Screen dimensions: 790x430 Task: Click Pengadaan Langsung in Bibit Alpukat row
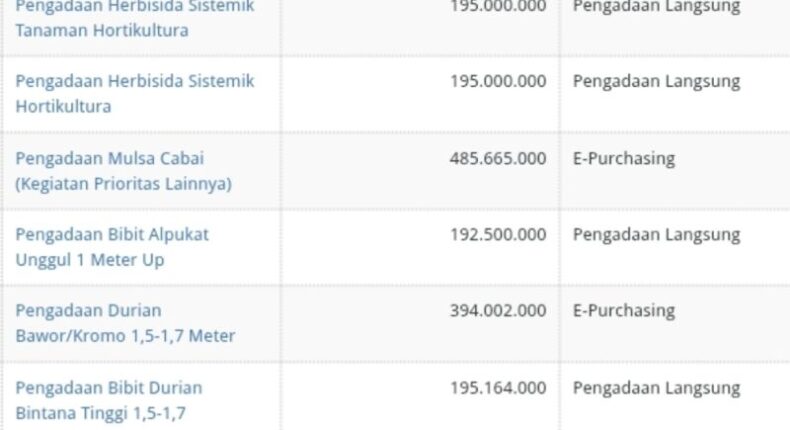[656, 235]
